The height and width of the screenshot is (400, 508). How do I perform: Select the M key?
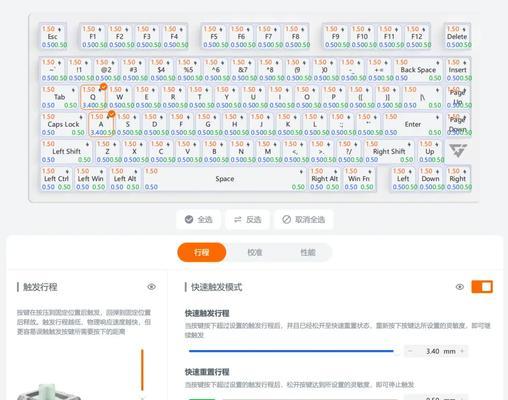pyautogui.click(x=268, y=152)
